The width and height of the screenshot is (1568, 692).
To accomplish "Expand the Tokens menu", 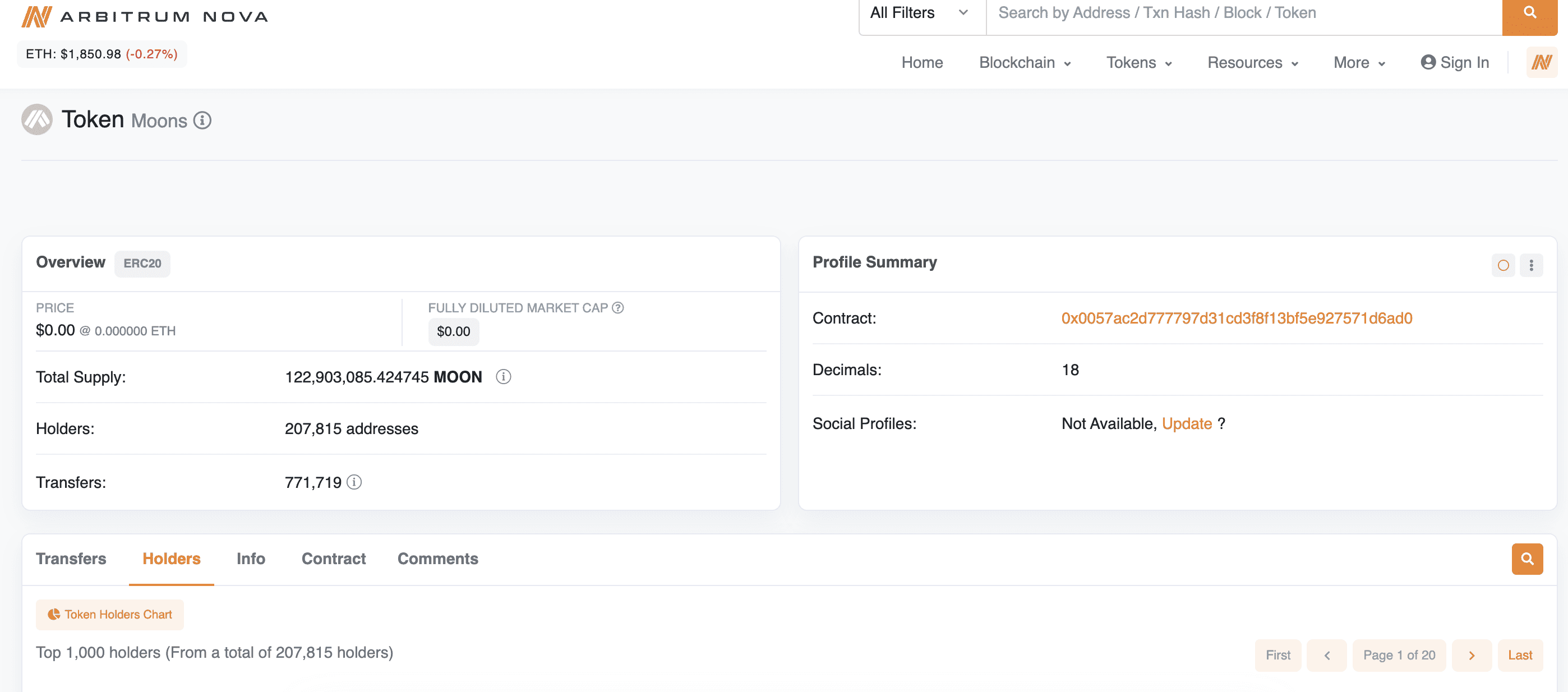I will point(1138,63).
